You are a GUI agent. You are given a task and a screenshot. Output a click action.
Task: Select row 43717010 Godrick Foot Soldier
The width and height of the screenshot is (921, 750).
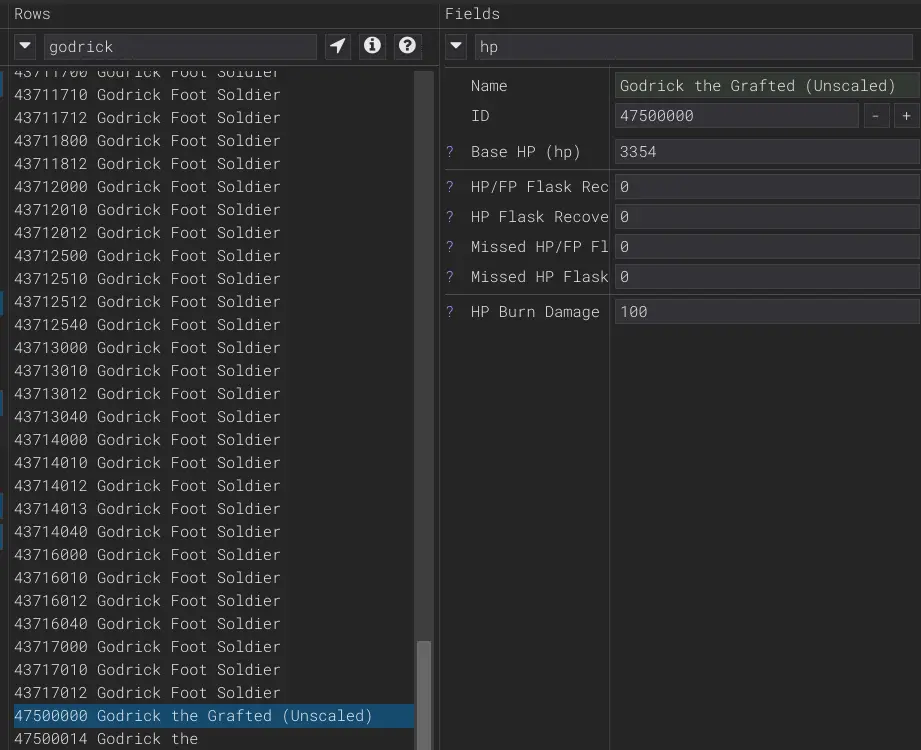[x=214, y=670]
